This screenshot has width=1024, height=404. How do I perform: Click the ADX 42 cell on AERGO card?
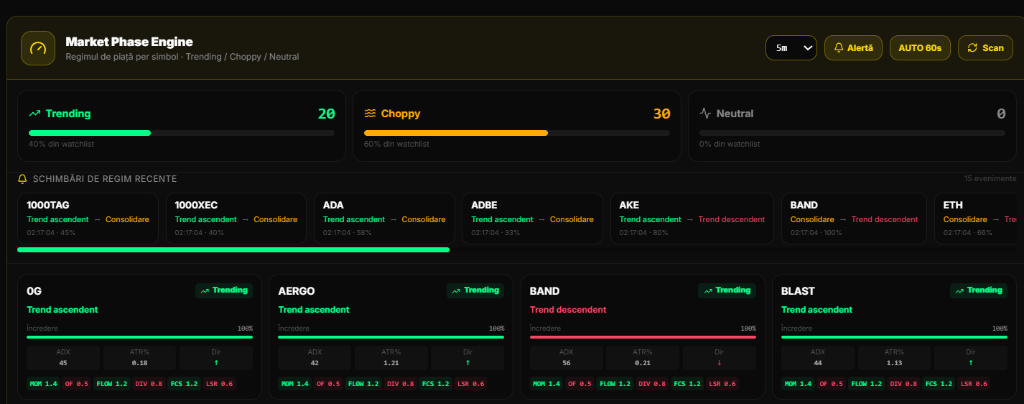coord(315,358)
